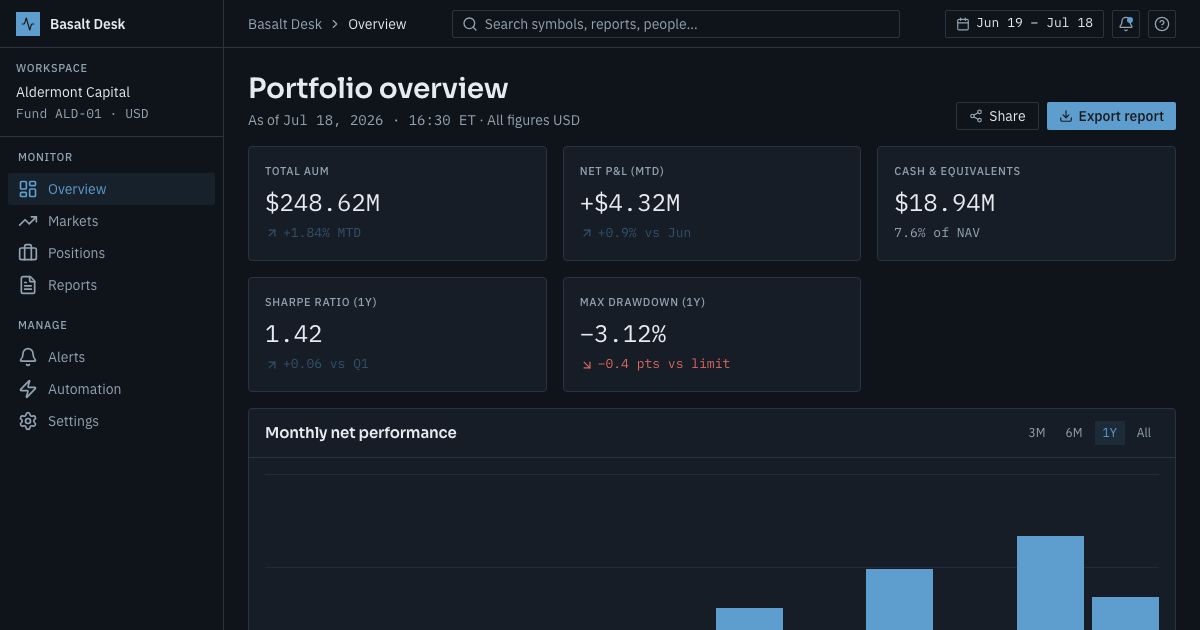Click the Total AUM card value $248.62M

tap(322, 203)
